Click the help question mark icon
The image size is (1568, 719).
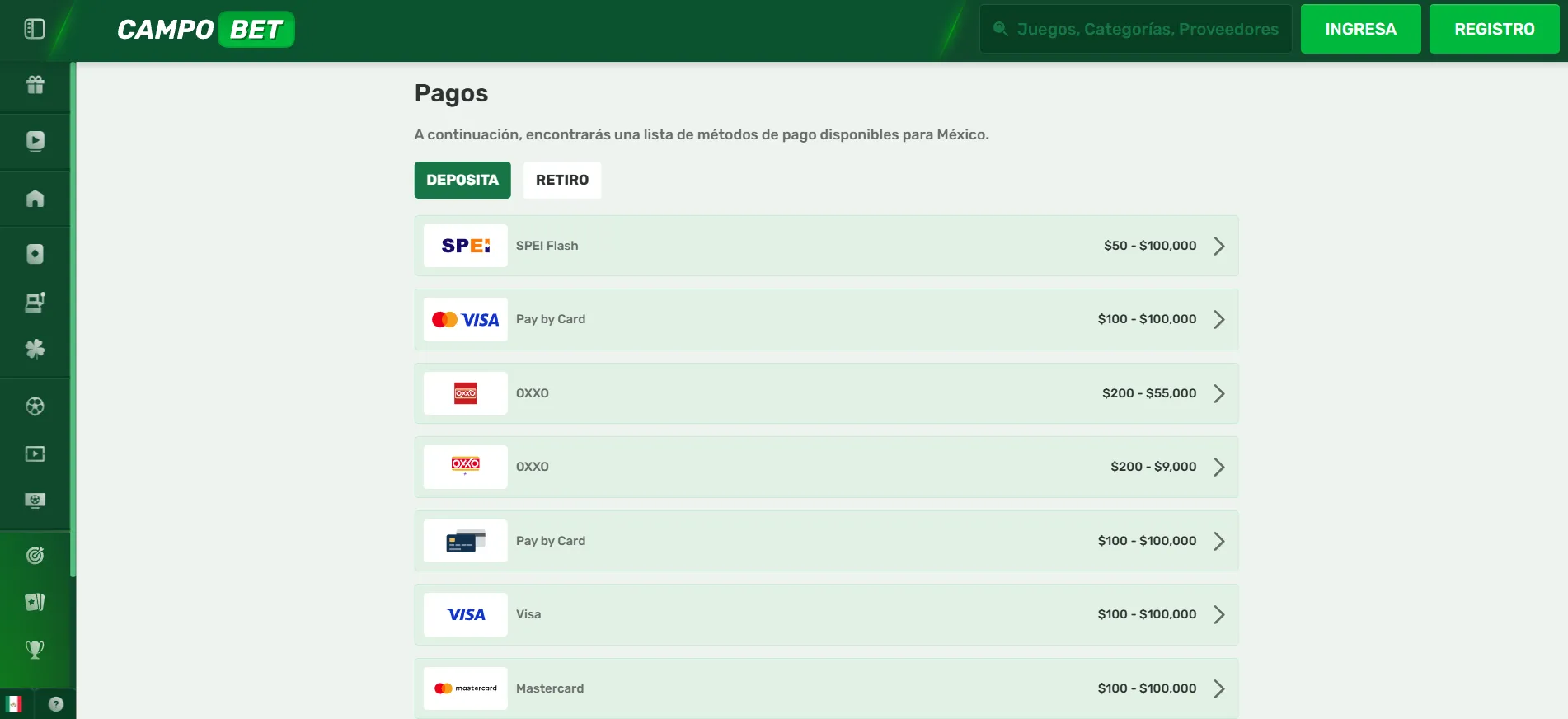tap(56, 704)
